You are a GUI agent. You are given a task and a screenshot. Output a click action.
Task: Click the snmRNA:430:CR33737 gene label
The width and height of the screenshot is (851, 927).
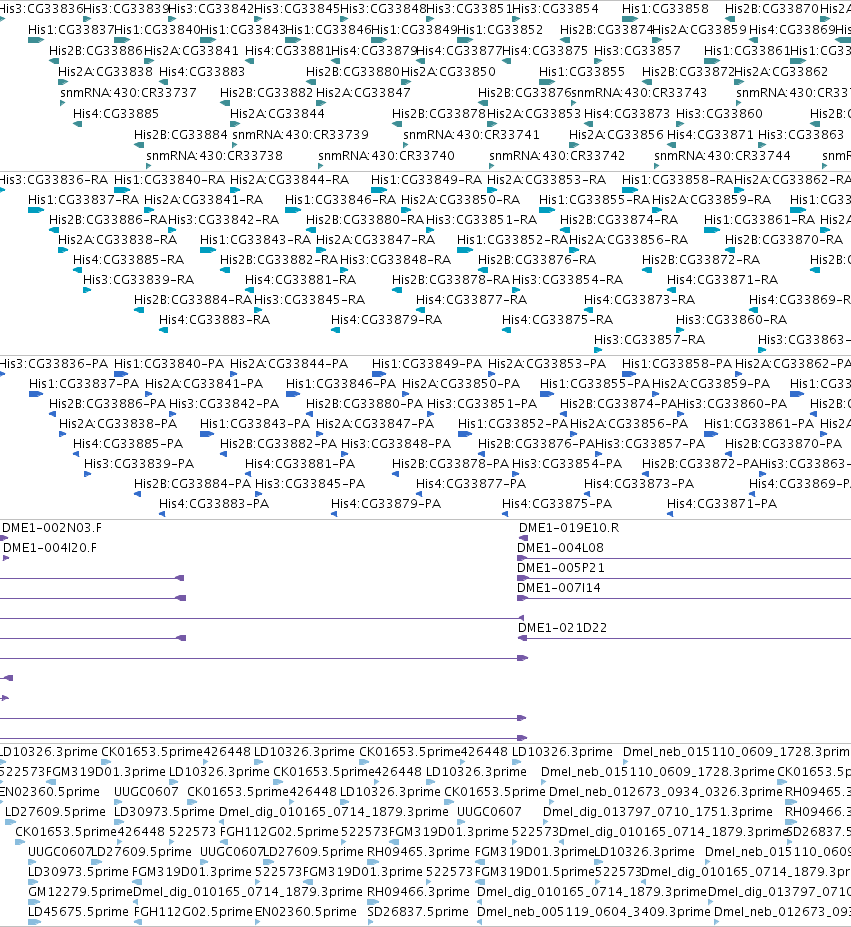tap(128, 93)
